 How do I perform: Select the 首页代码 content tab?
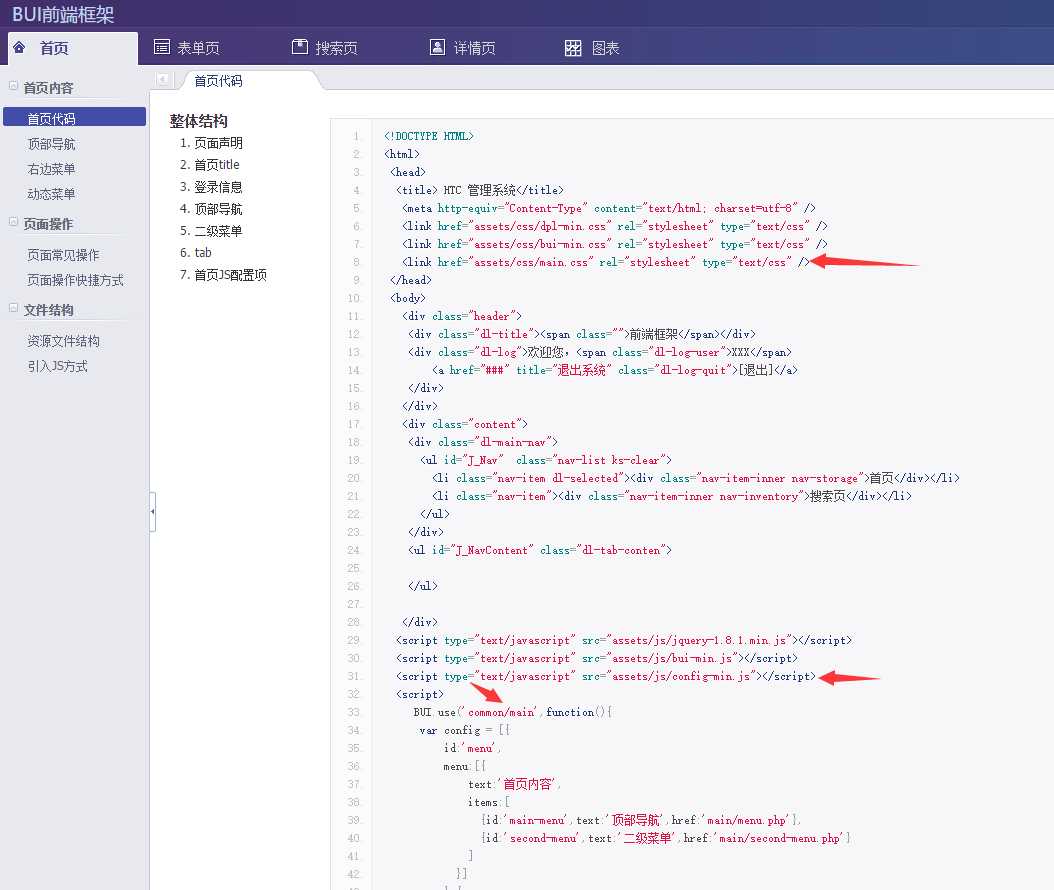(218, 81)
